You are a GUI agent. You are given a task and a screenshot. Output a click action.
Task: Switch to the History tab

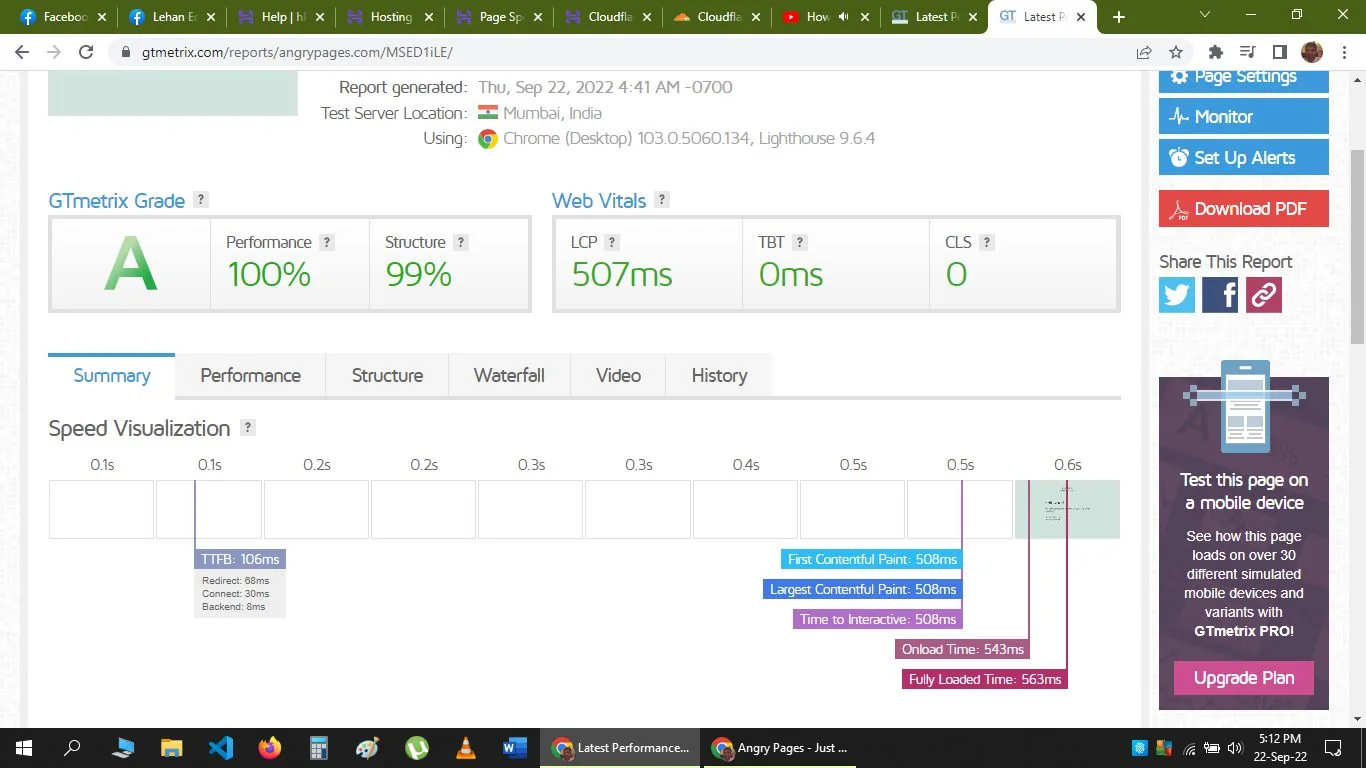719,375
